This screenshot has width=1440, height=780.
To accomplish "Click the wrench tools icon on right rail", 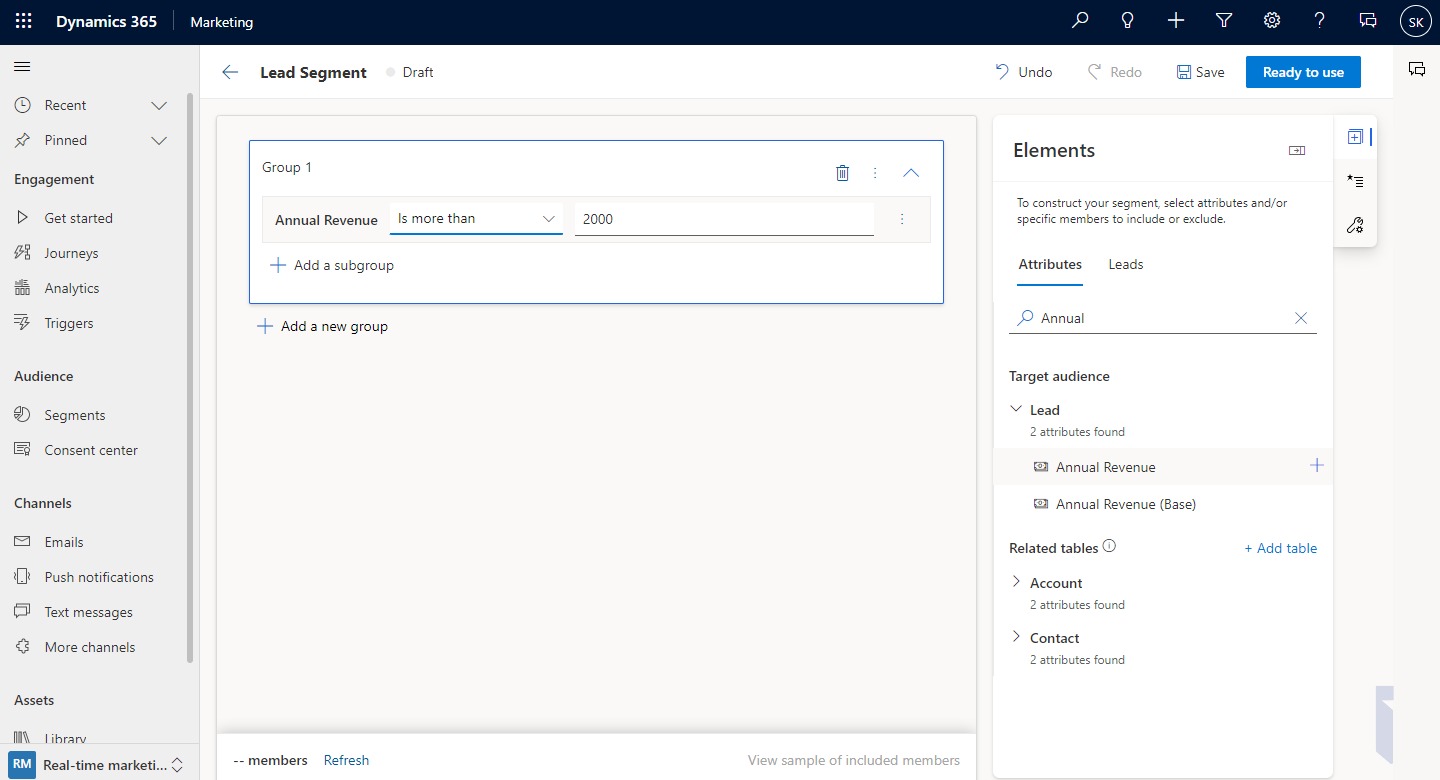I will pos(1355,225).
